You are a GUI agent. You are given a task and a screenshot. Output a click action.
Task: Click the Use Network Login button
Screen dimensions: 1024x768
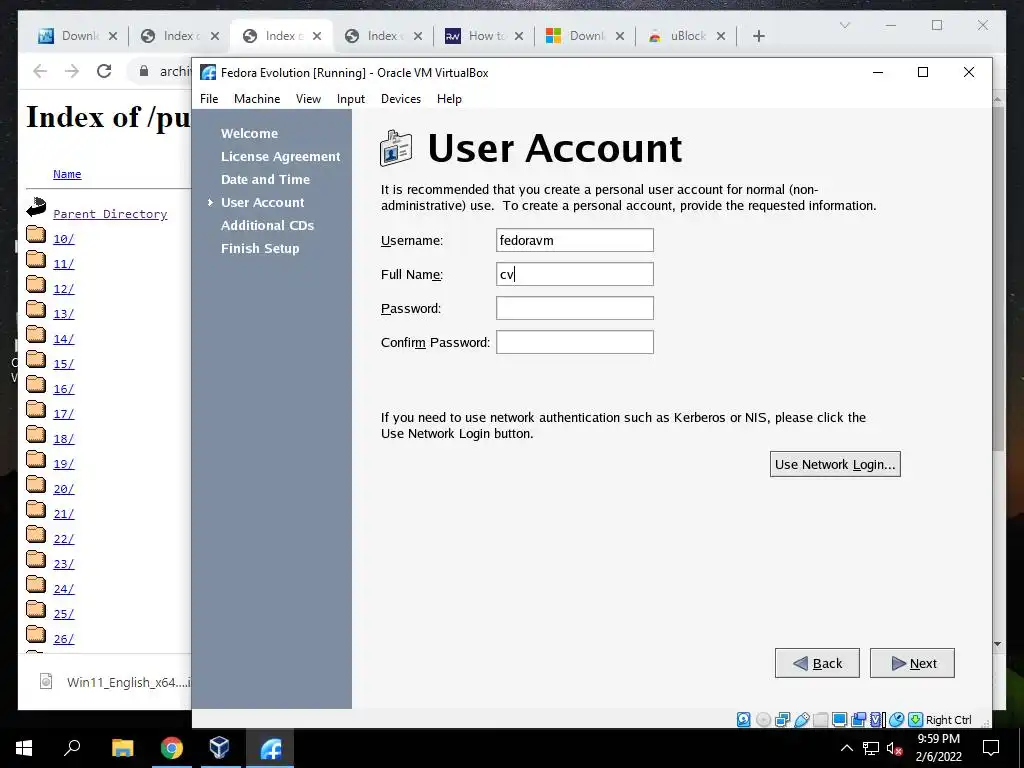tap(835, 464)
